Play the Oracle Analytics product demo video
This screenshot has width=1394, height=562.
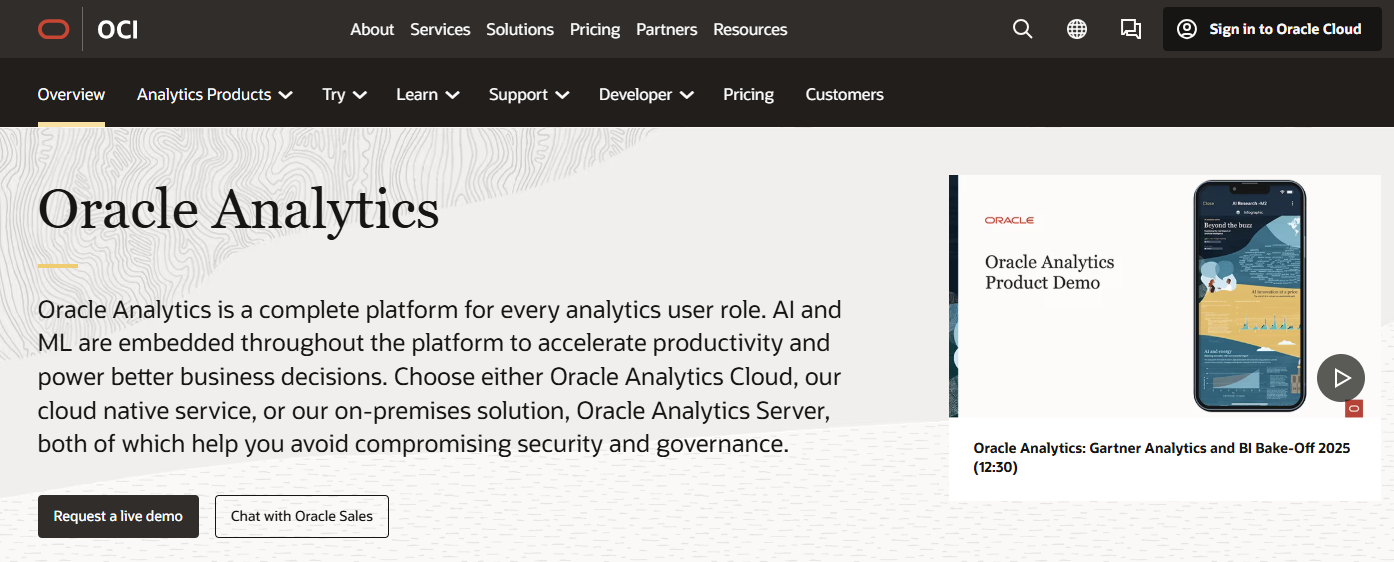1340,378
